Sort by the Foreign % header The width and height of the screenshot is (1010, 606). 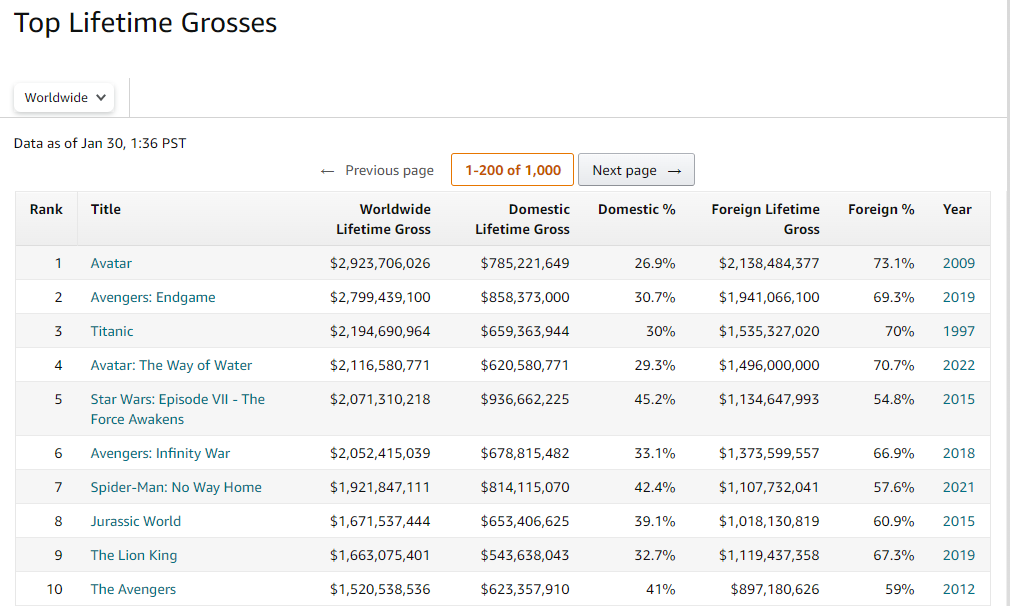point(881,209)
